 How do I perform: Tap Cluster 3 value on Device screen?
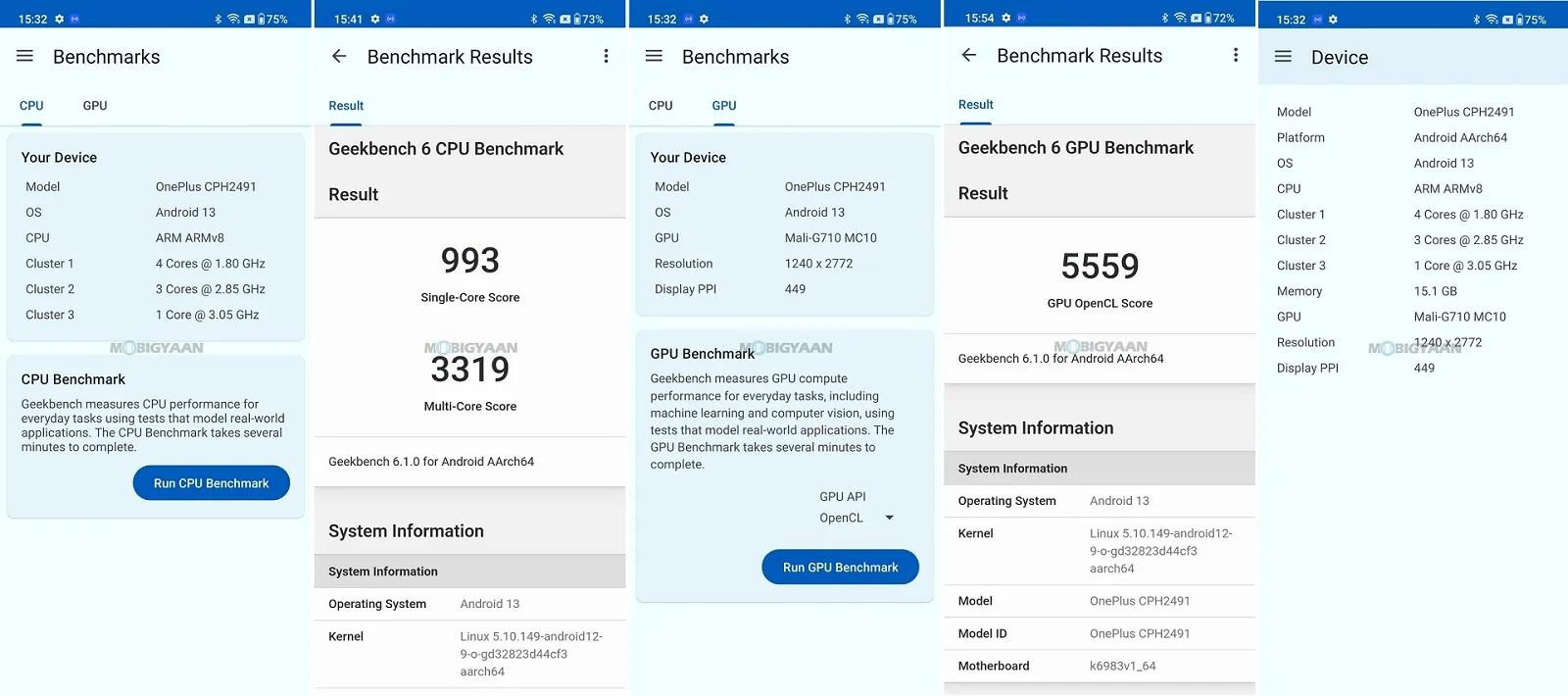(x=1465, y=267)
